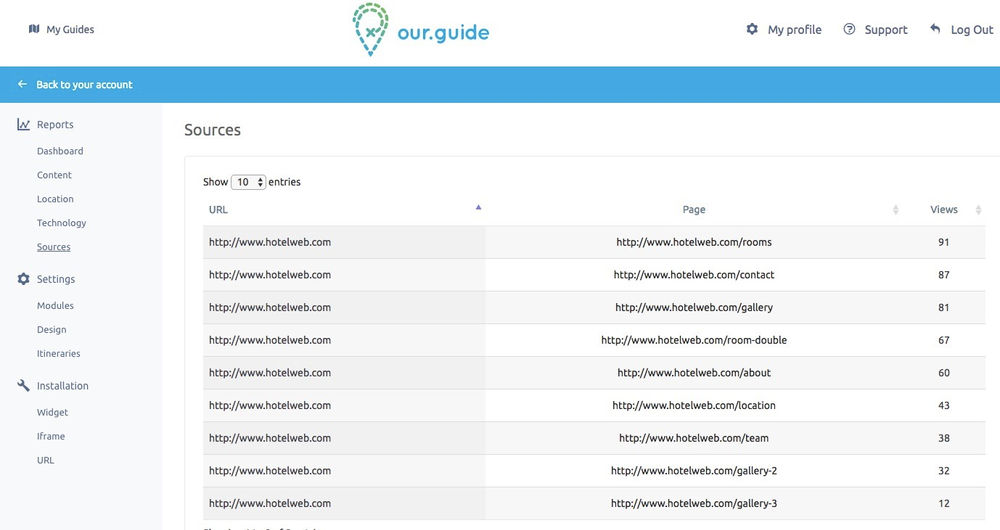Click the Installation wrench icon in sidebar
The width and height of the screenshot is (1000, 530).
(24, 385)
